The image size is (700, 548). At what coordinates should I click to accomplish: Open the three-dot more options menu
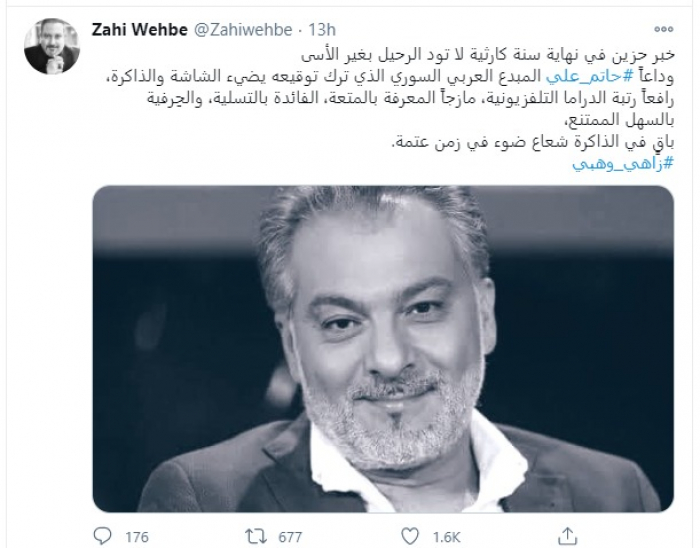tap(663, 29)
